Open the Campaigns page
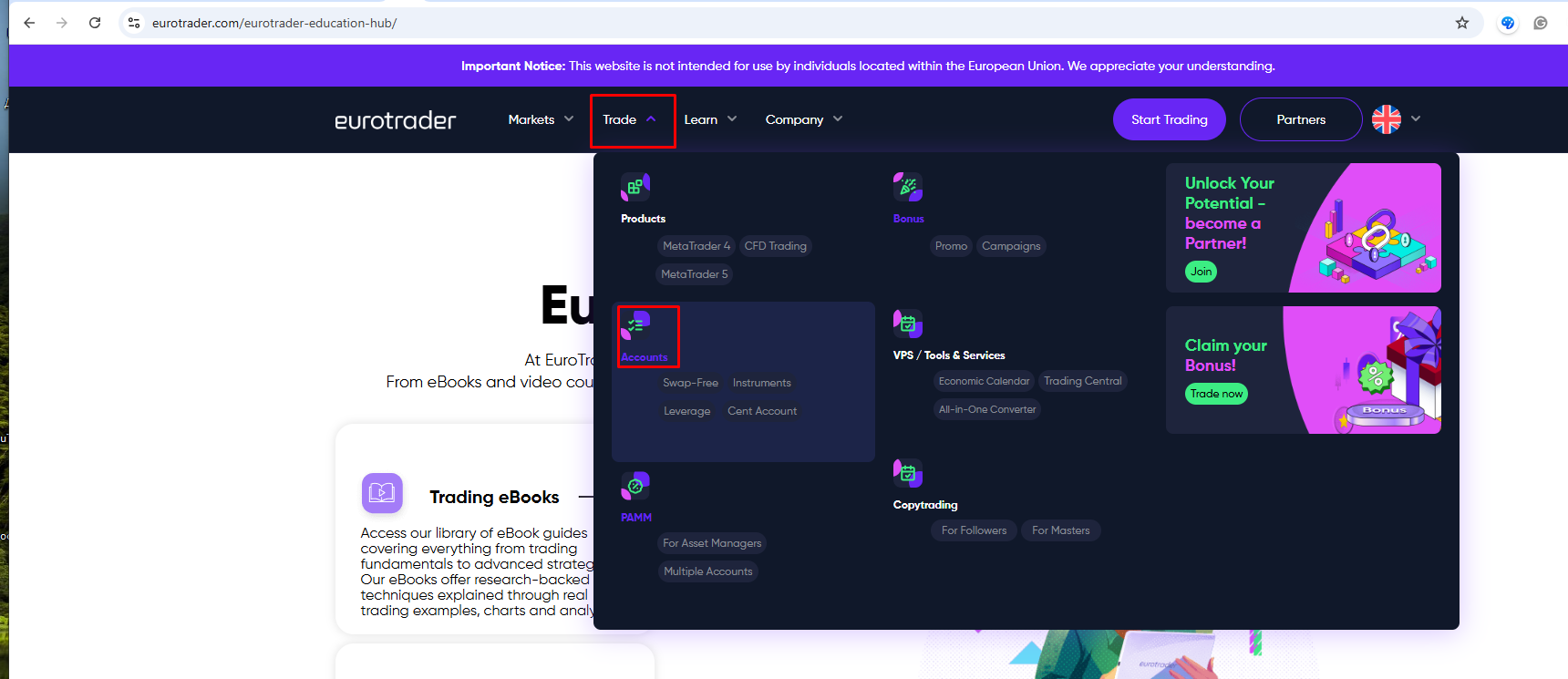 (1011, 246)
